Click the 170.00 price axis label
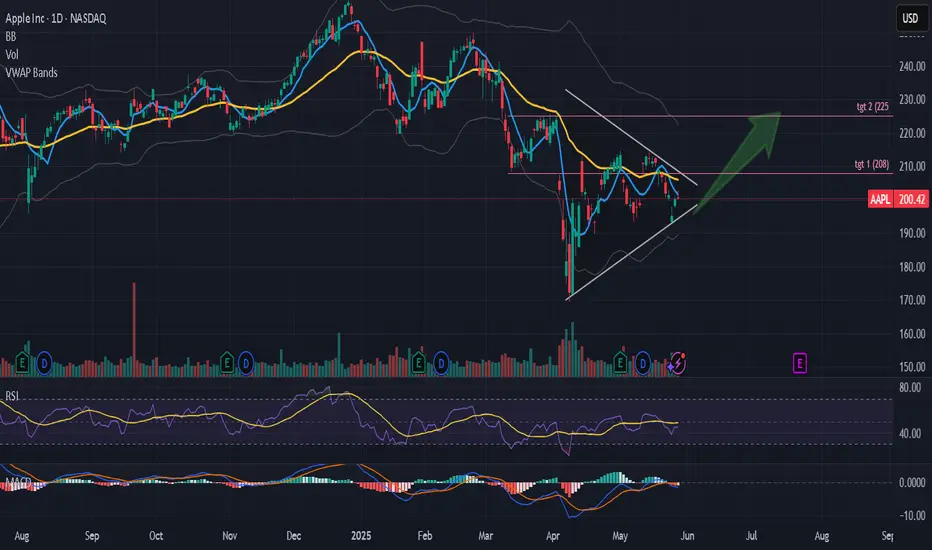The height and width of the screenshot is (550, 932). click(912, 300)
